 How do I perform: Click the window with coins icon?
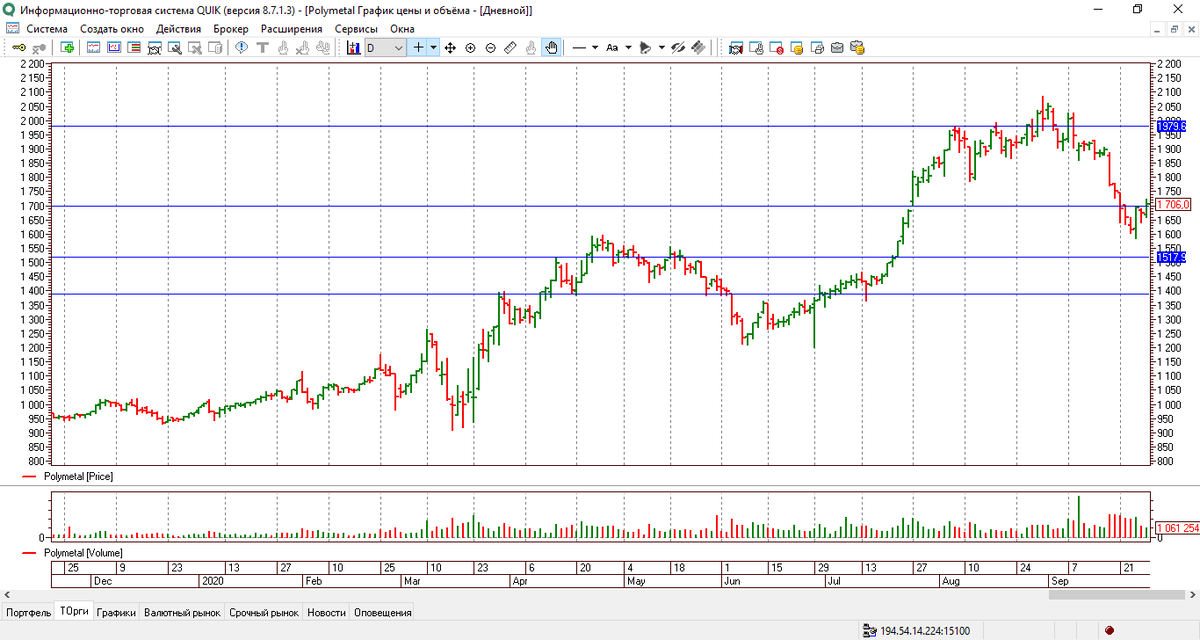click(797, 47)
